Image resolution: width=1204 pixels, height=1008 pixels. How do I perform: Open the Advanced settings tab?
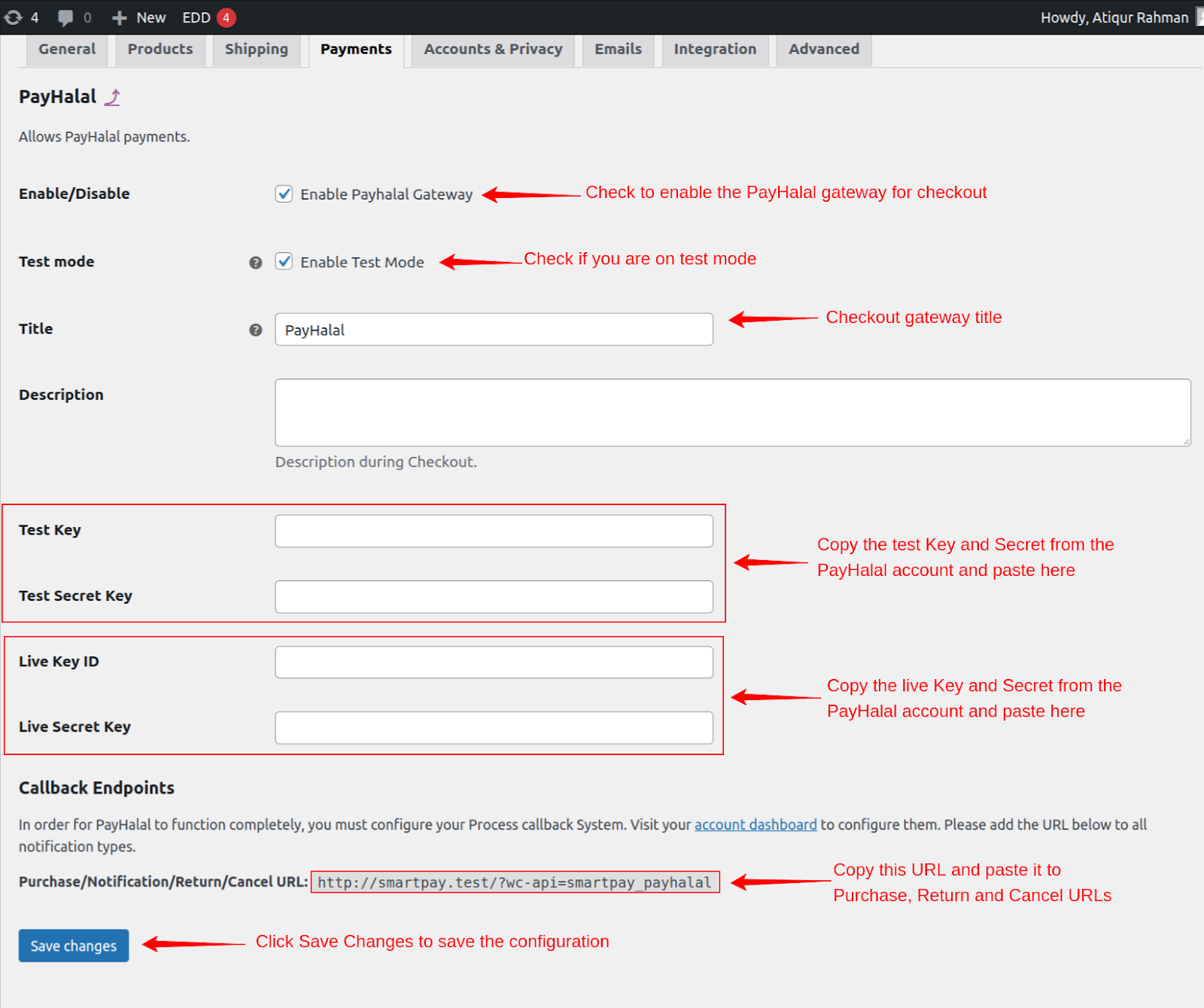[824, 50]
